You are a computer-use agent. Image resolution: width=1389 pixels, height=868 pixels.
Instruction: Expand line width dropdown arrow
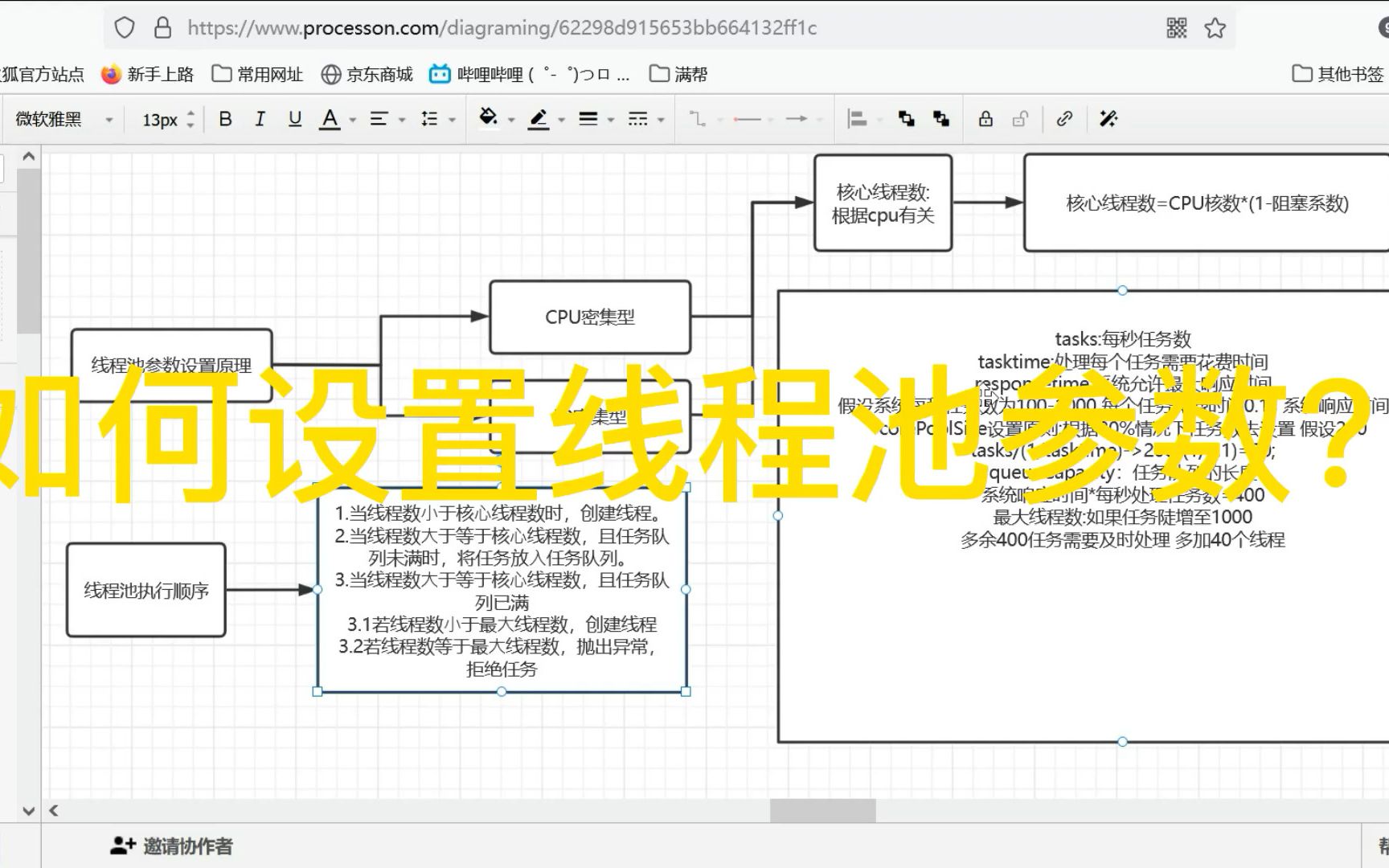pos(611,120)
